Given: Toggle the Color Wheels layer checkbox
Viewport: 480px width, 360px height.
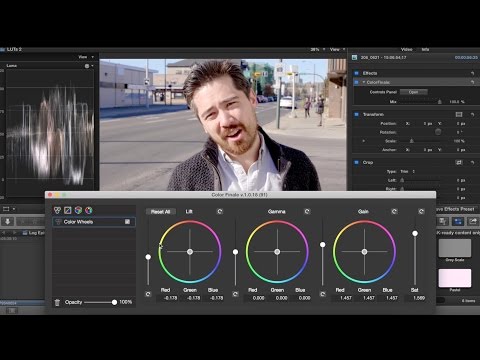Looking at the screenshot, I should 127,222.
